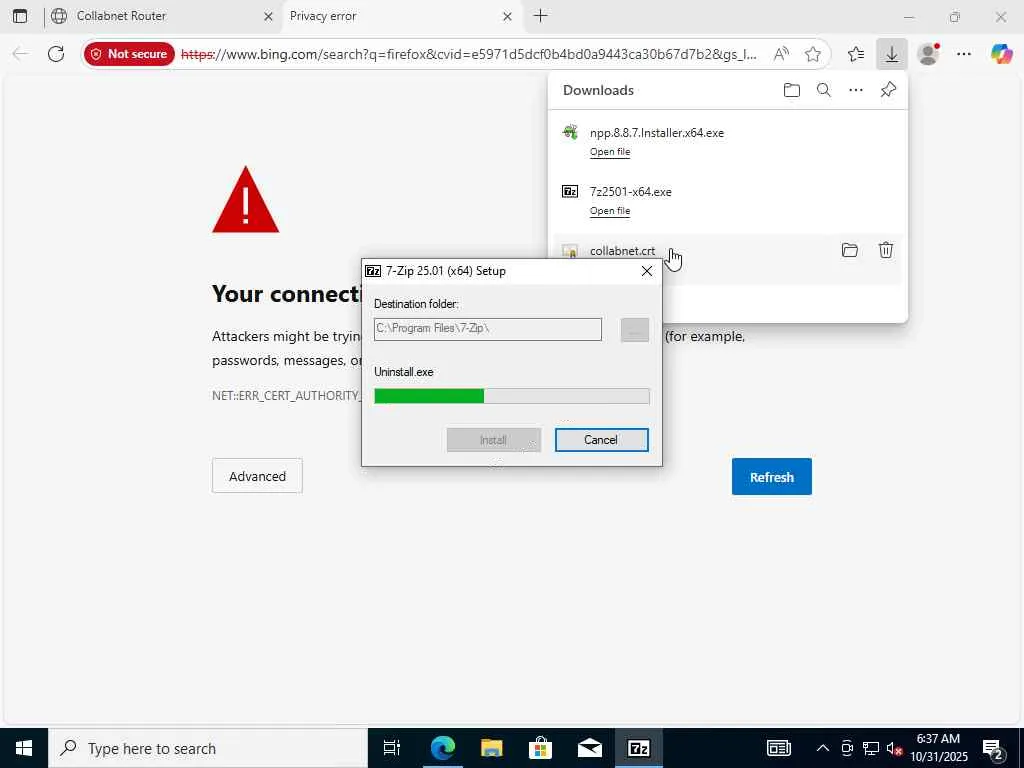Click the browse button beside destination folder
Screen dimensions: 1024x768
[635, 330]
